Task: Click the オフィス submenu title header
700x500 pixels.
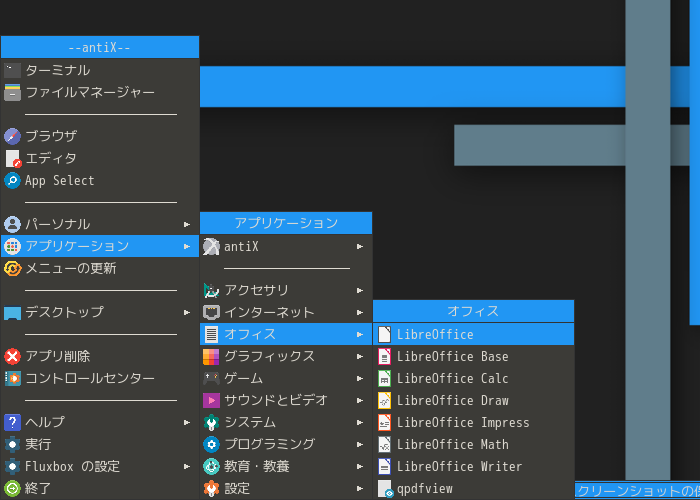Action: pos(474,311)
